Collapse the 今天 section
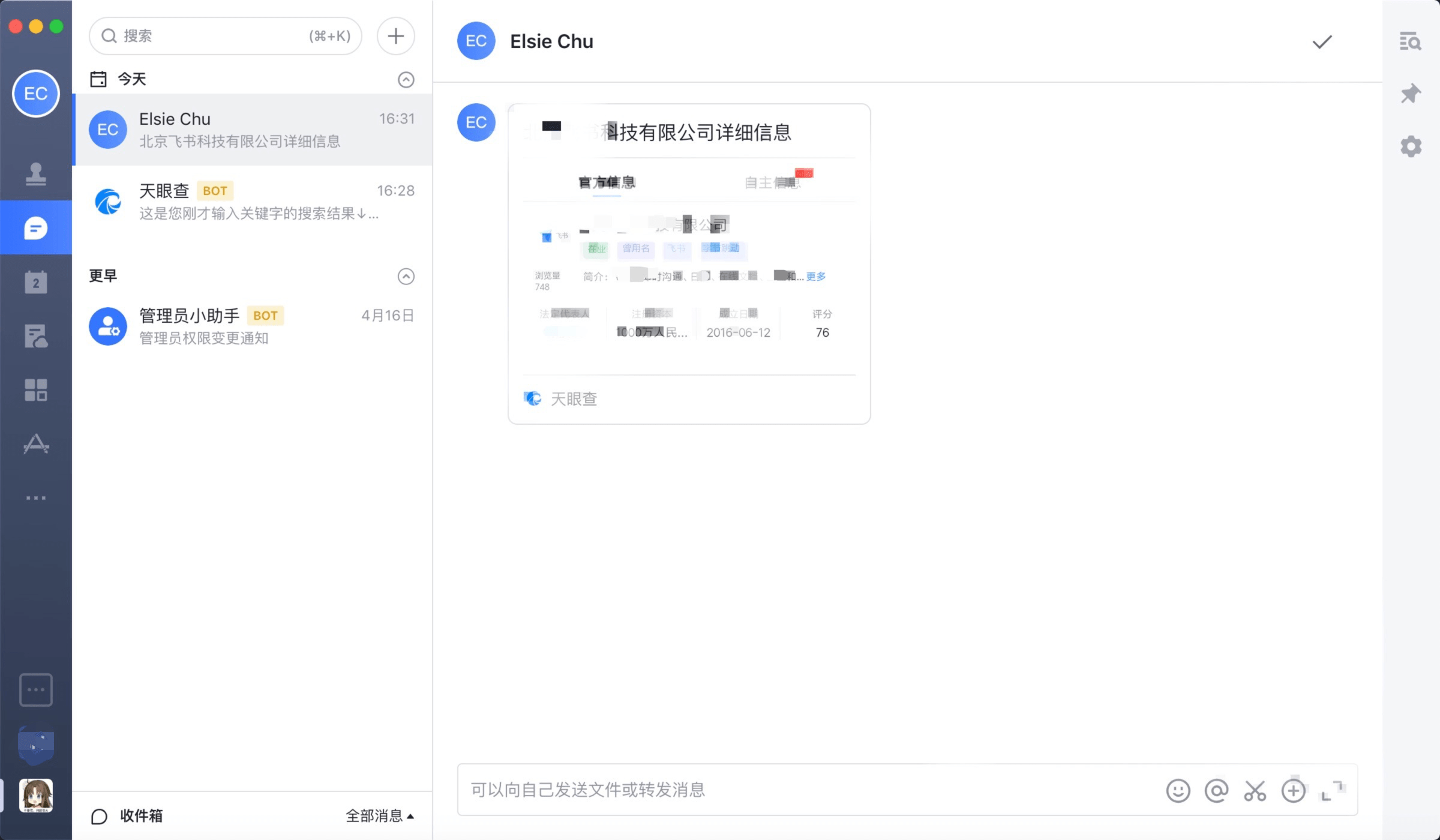This screenshot has height=840, width=1440. coord(406,80)
